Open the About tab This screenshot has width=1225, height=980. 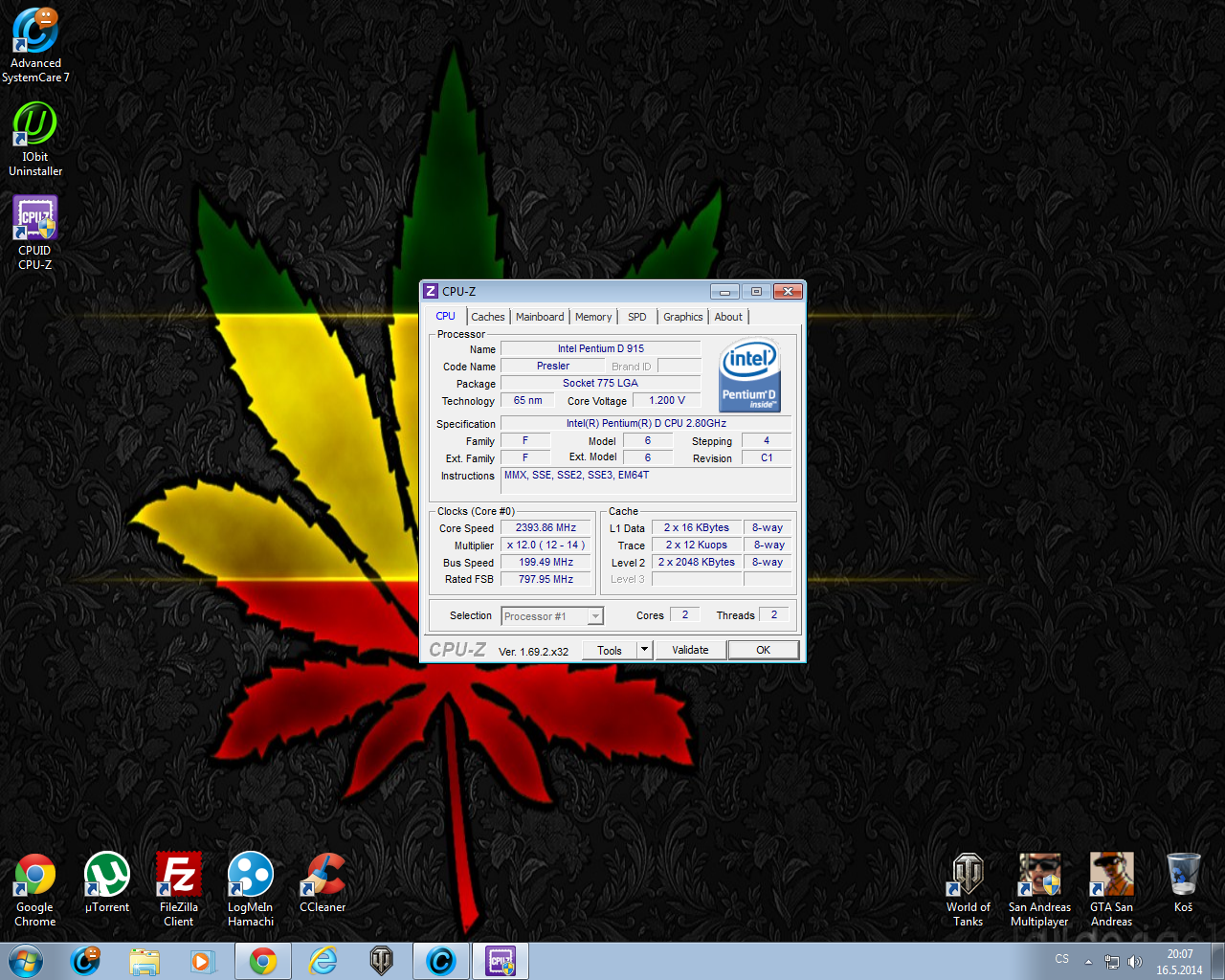(728, 317)
